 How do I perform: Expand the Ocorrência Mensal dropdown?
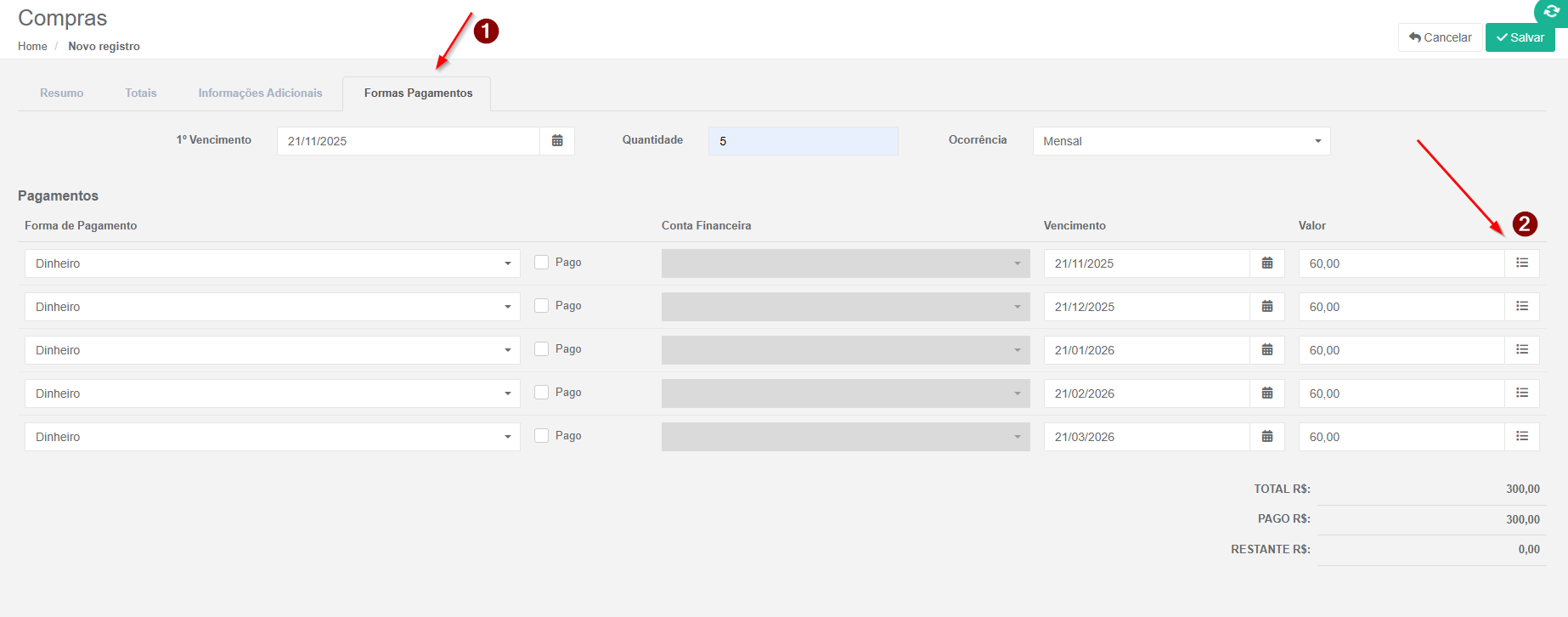click(x=1181, y=141)
